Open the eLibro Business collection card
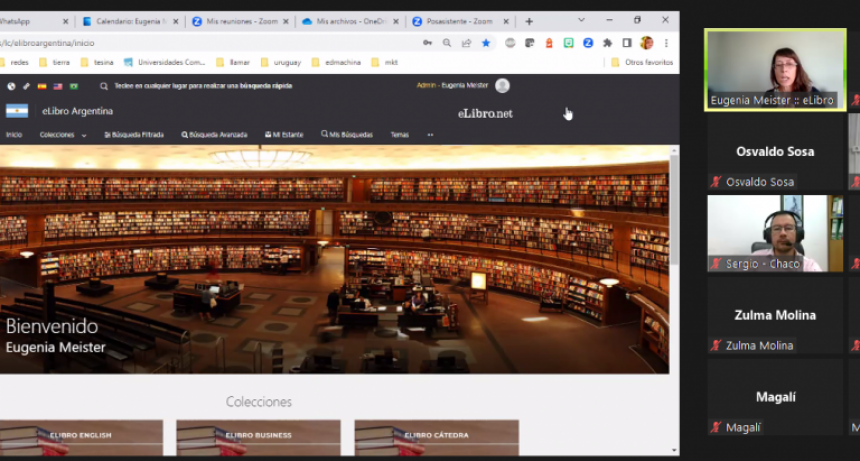860x461 pixels. [x=258, y=437]
